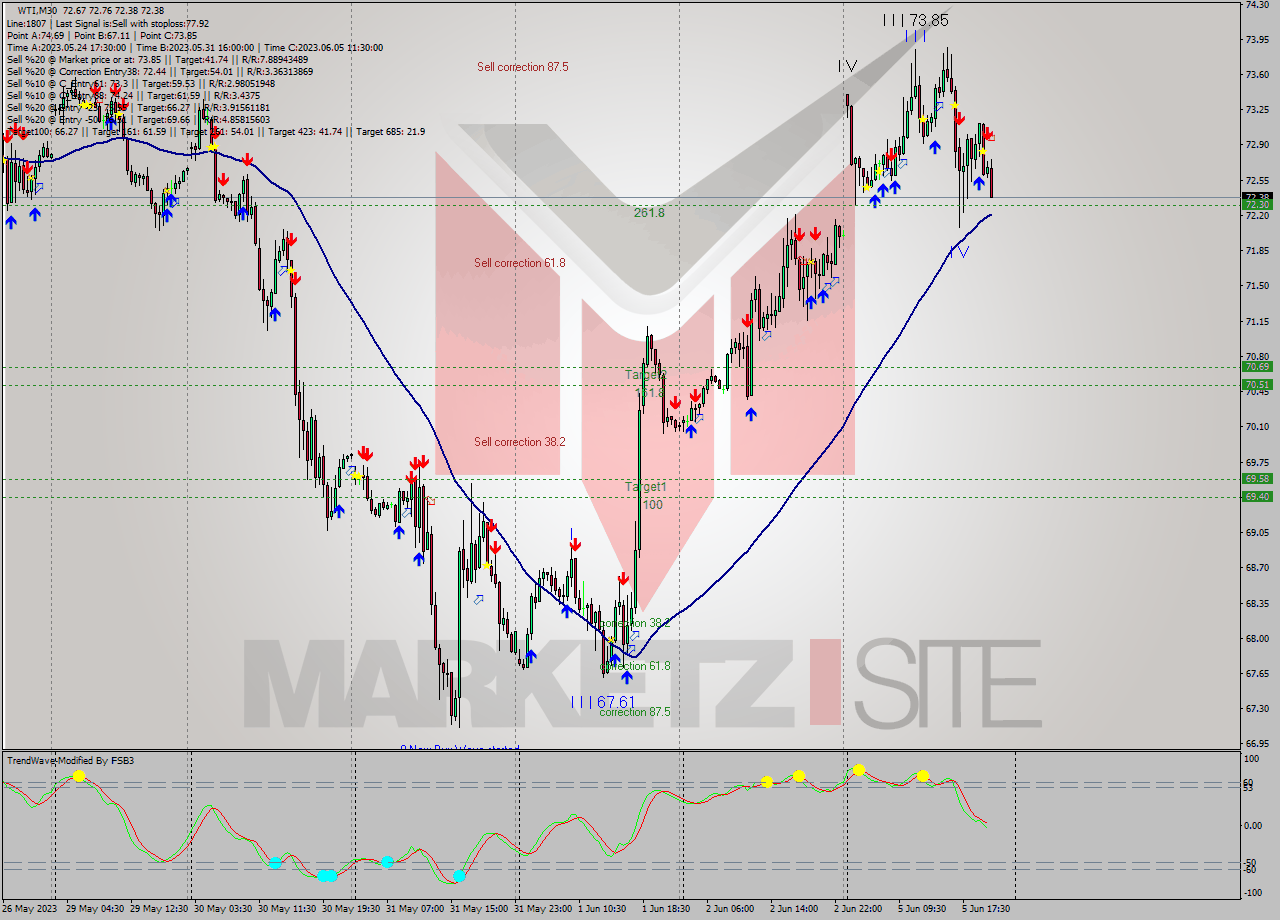Click the I I I 73.85 wave label
The width and height of the screenshot is (1280, 920).
click(x=915, y=20)
